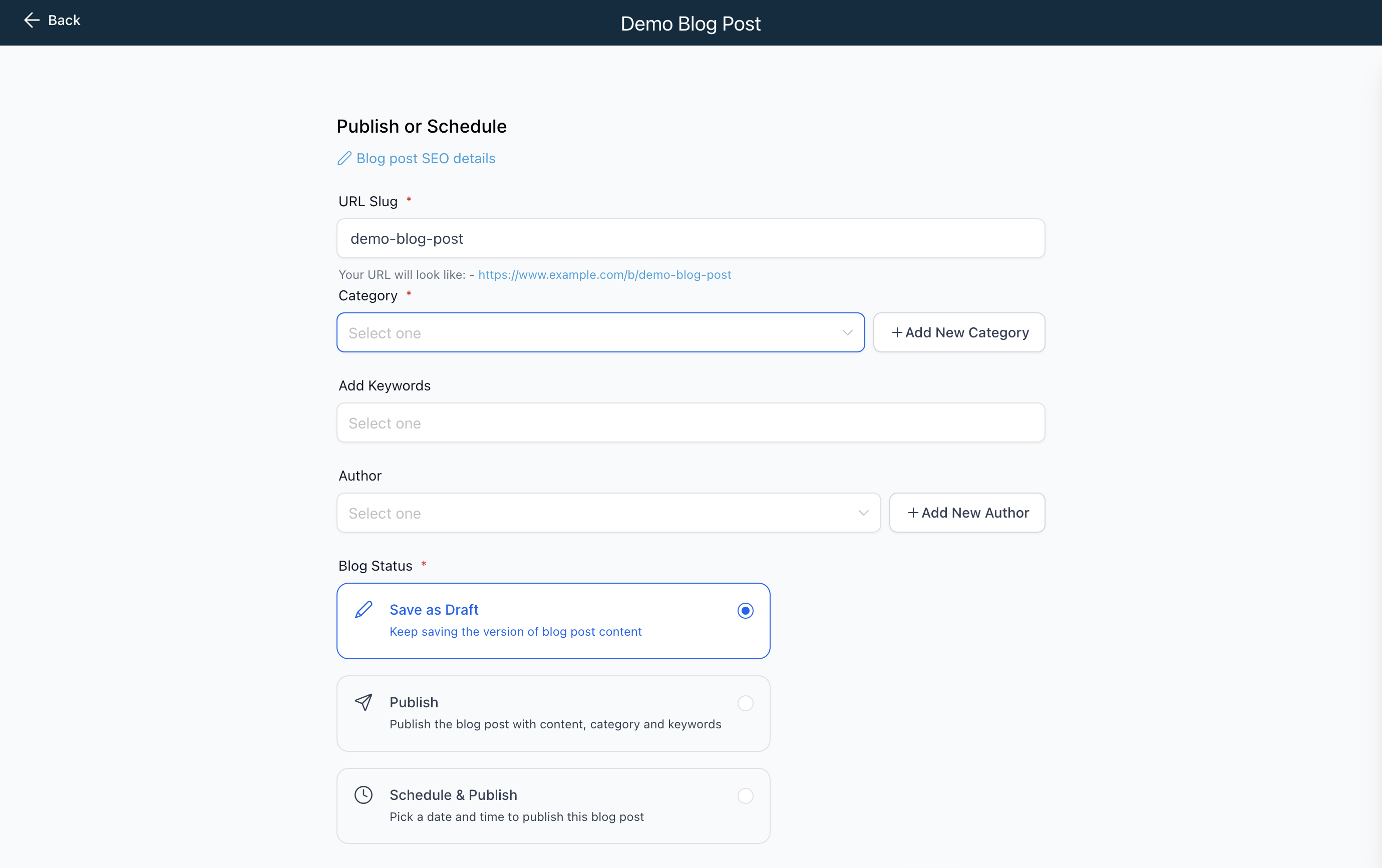Click 'Publish the blog post with content' description

(556, 724)
